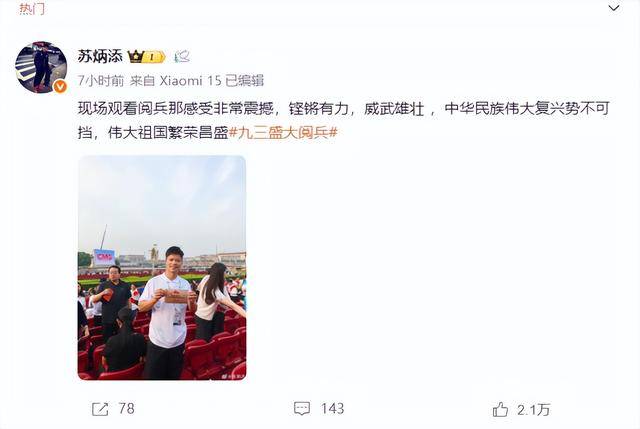
Task: Click the repost share icon
Action: tap(100, 409)
